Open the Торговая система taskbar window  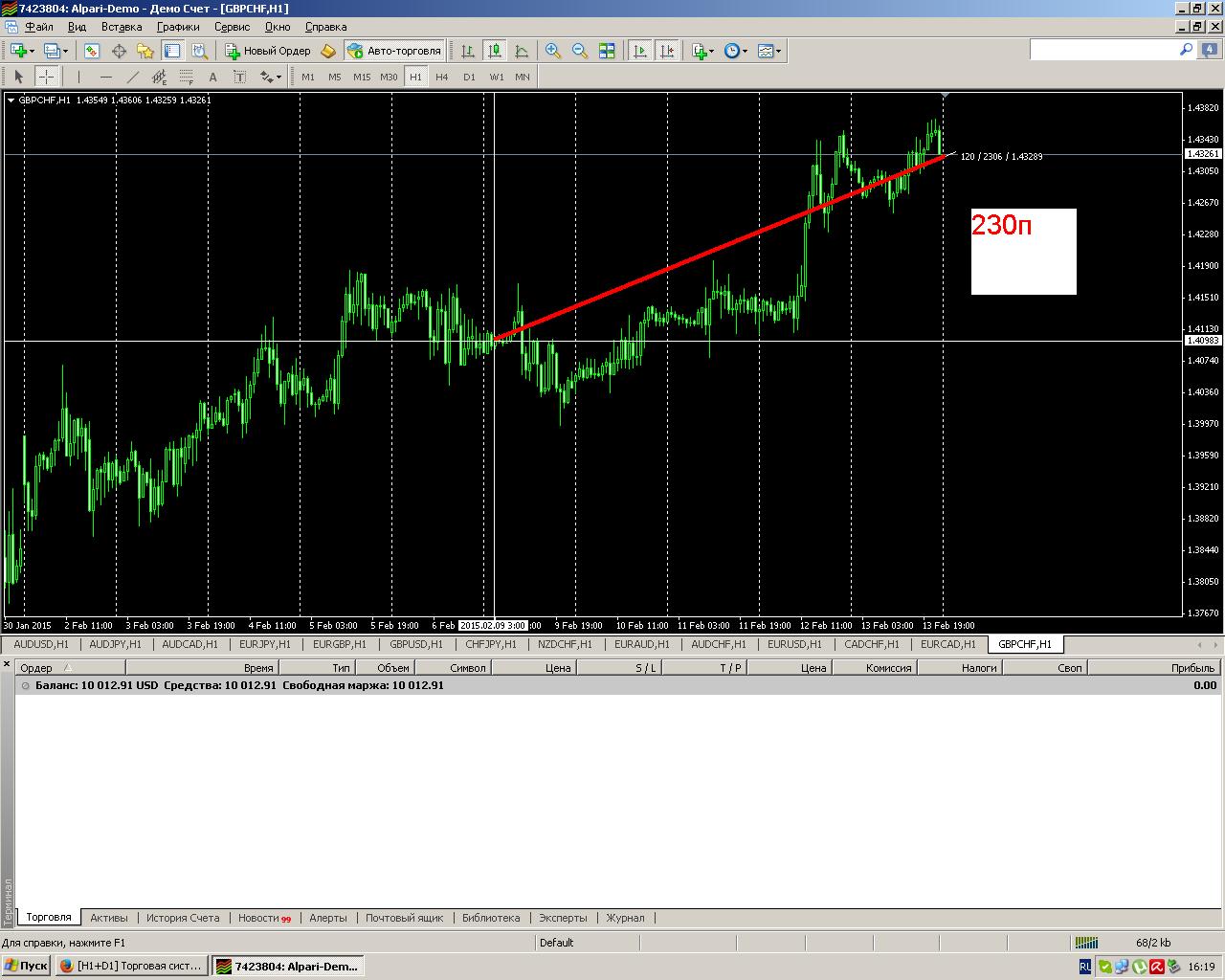point(131,967)
